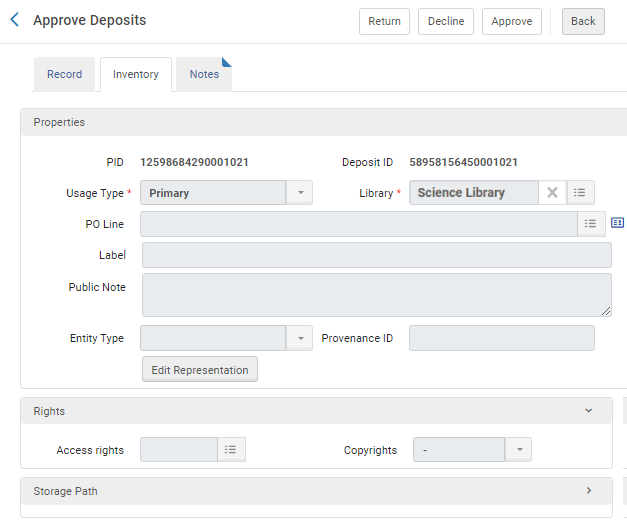The image size is (627, 526).
Task: Select the Inventory tab
Action: coord(136,75)
